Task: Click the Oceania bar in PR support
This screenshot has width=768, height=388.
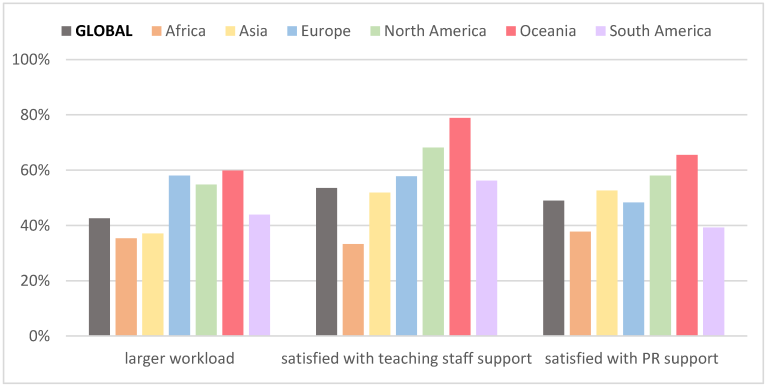Action: click(687, 245)
